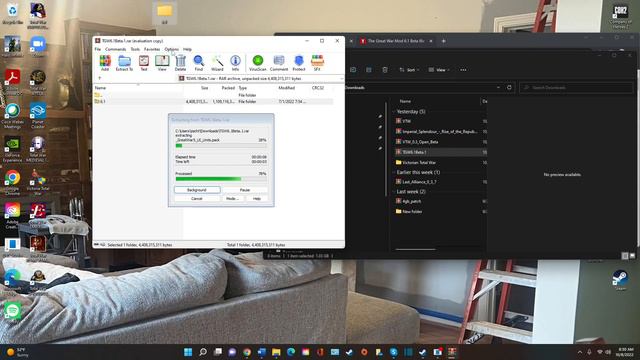The height and width of the screenshot is (360, 640).
Task: Switch to large thumbnails view in Explorer status bar
Action: click(x=632, y=256)
